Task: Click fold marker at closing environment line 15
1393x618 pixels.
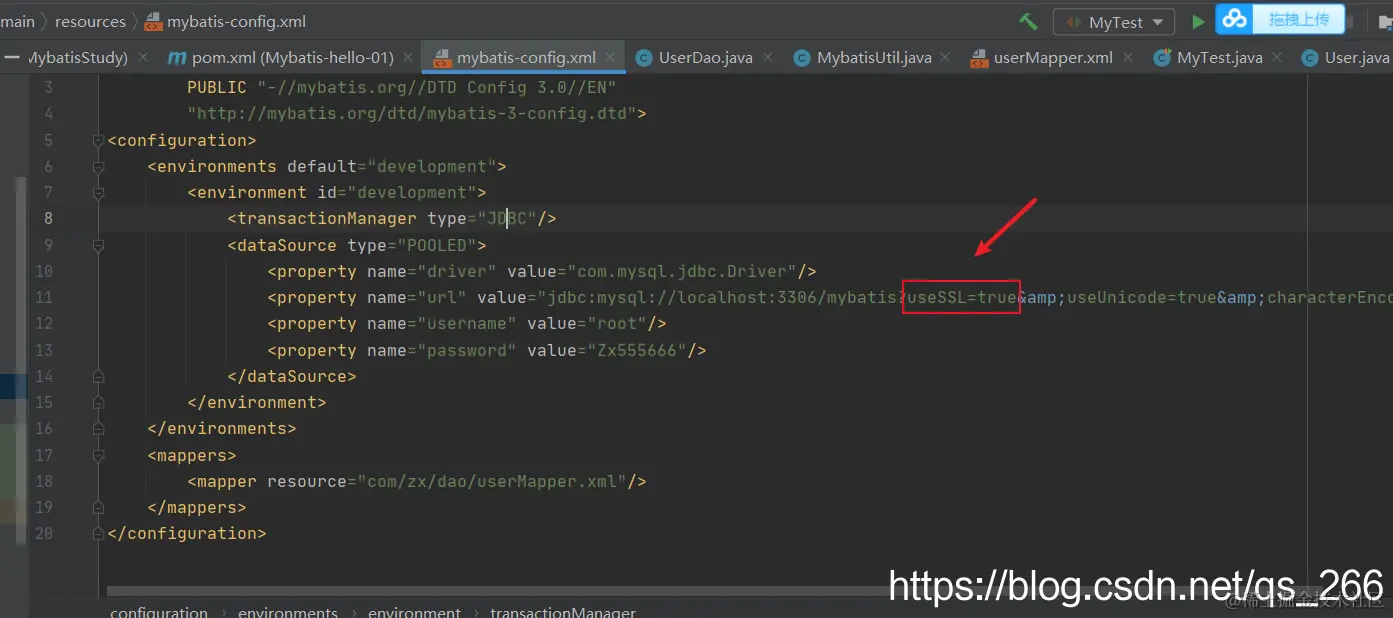Action: click(x=98, y=403)
